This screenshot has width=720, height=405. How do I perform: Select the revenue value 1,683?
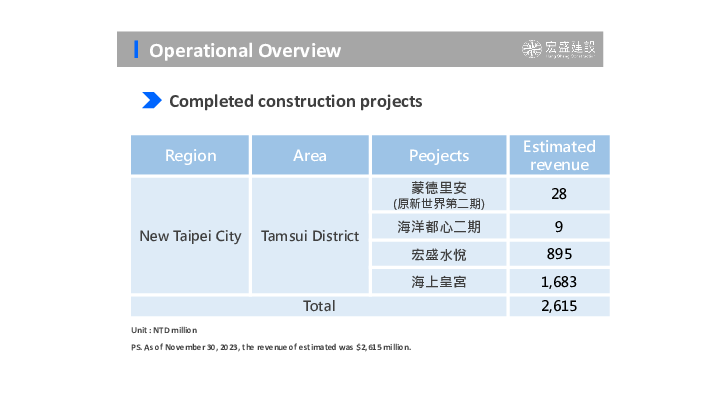[x=559, y=282]
